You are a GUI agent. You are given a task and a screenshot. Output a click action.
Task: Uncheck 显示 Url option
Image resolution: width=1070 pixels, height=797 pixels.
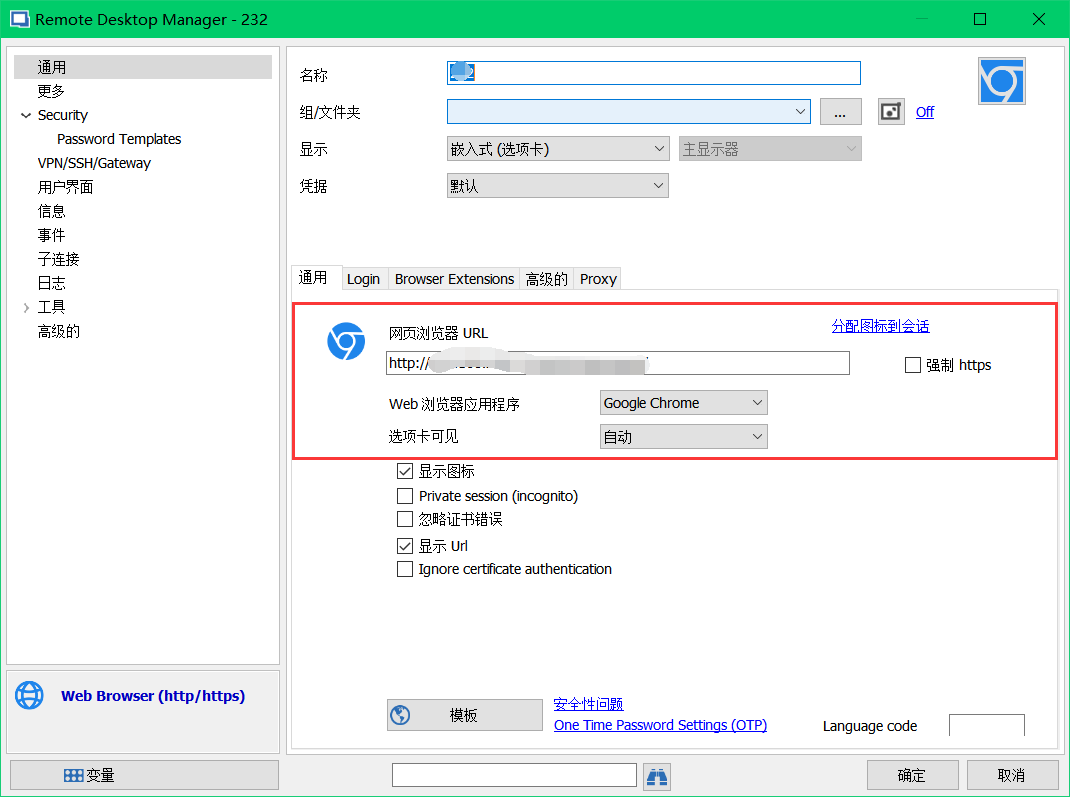(x=405, y=545)
